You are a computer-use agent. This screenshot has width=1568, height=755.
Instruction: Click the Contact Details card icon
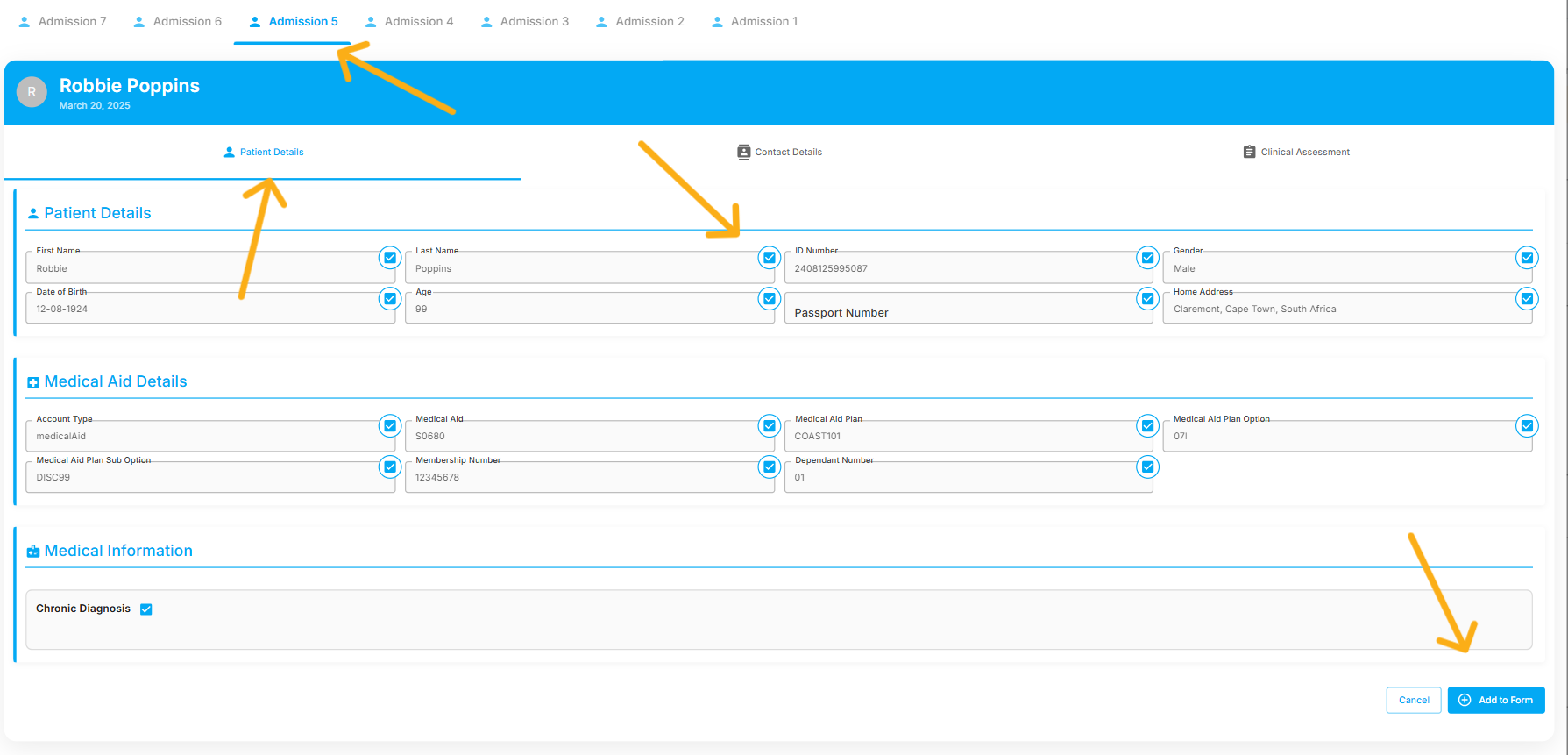click(x=743, y=152)
